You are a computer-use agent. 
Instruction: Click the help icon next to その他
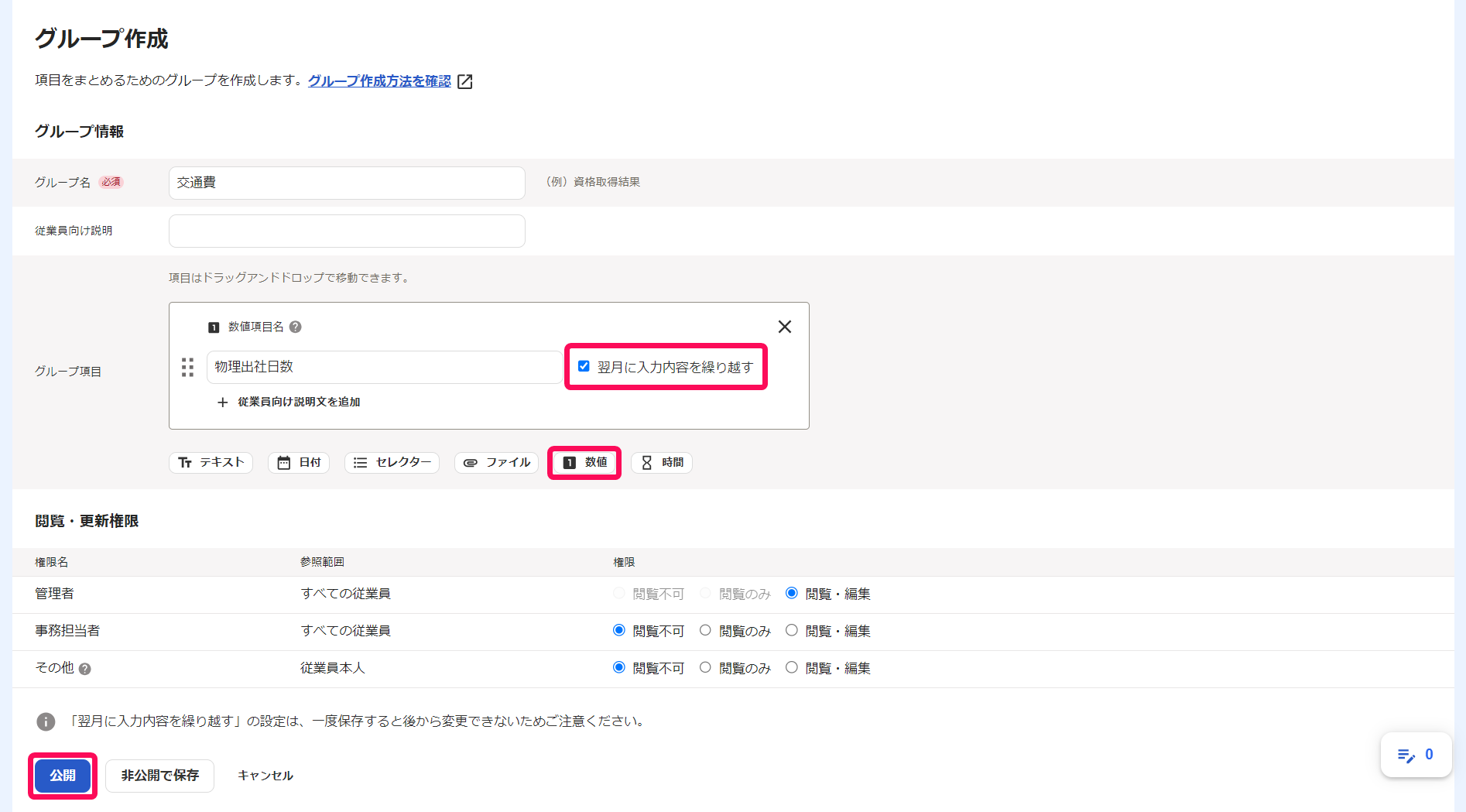(x=85, y=669)
